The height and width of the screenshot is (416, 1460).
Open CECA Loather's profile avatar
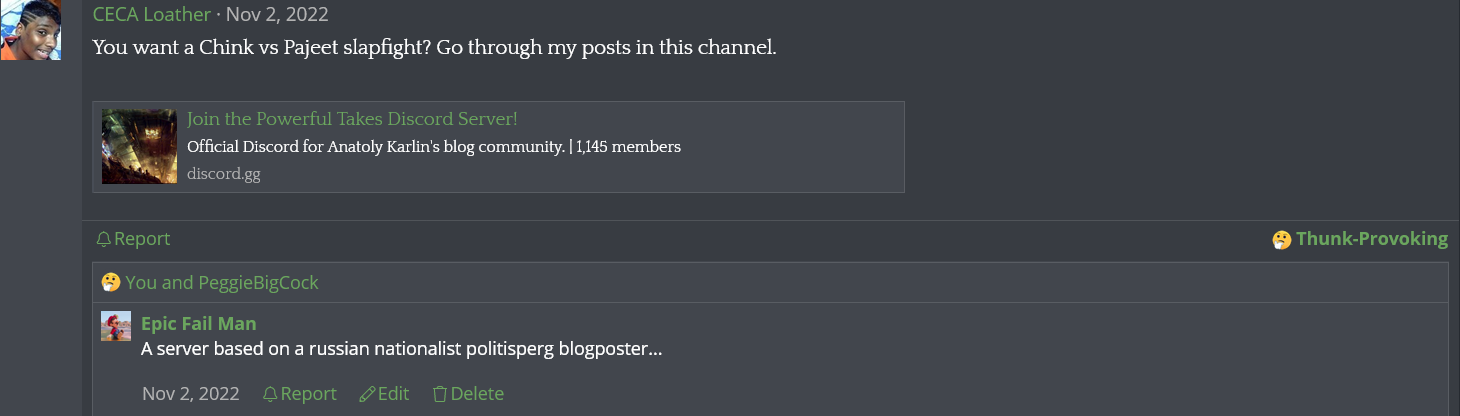tap(31, 30)
